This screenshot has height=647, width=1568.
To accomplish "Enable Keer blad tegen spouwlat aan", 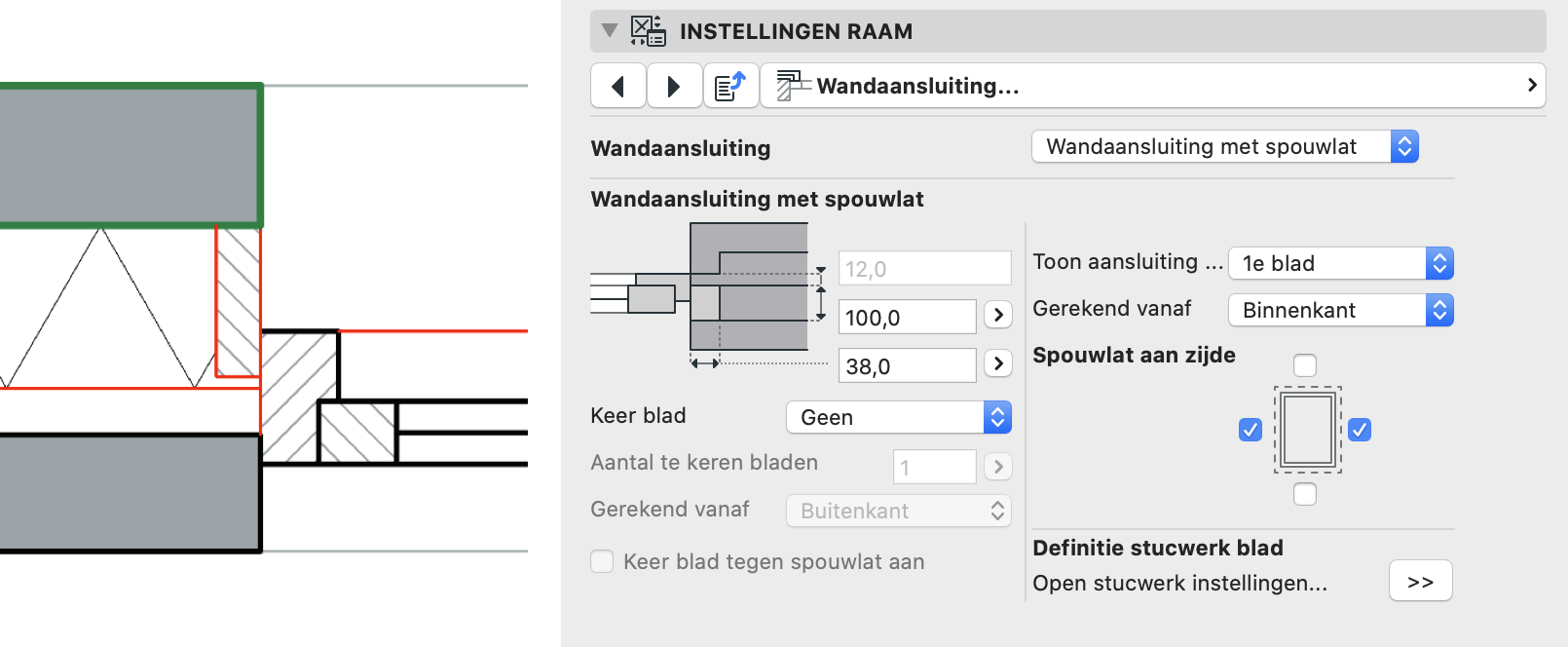I will (603, 561).
